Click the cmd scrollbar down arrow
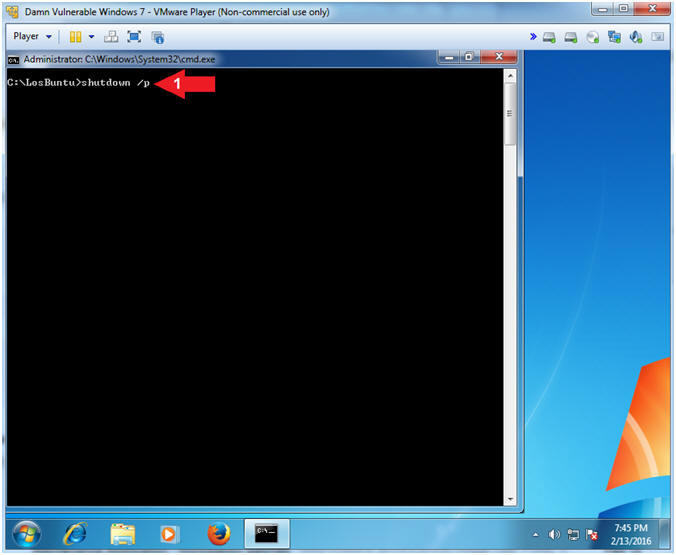676x555 pixels. tap(510, 499)
